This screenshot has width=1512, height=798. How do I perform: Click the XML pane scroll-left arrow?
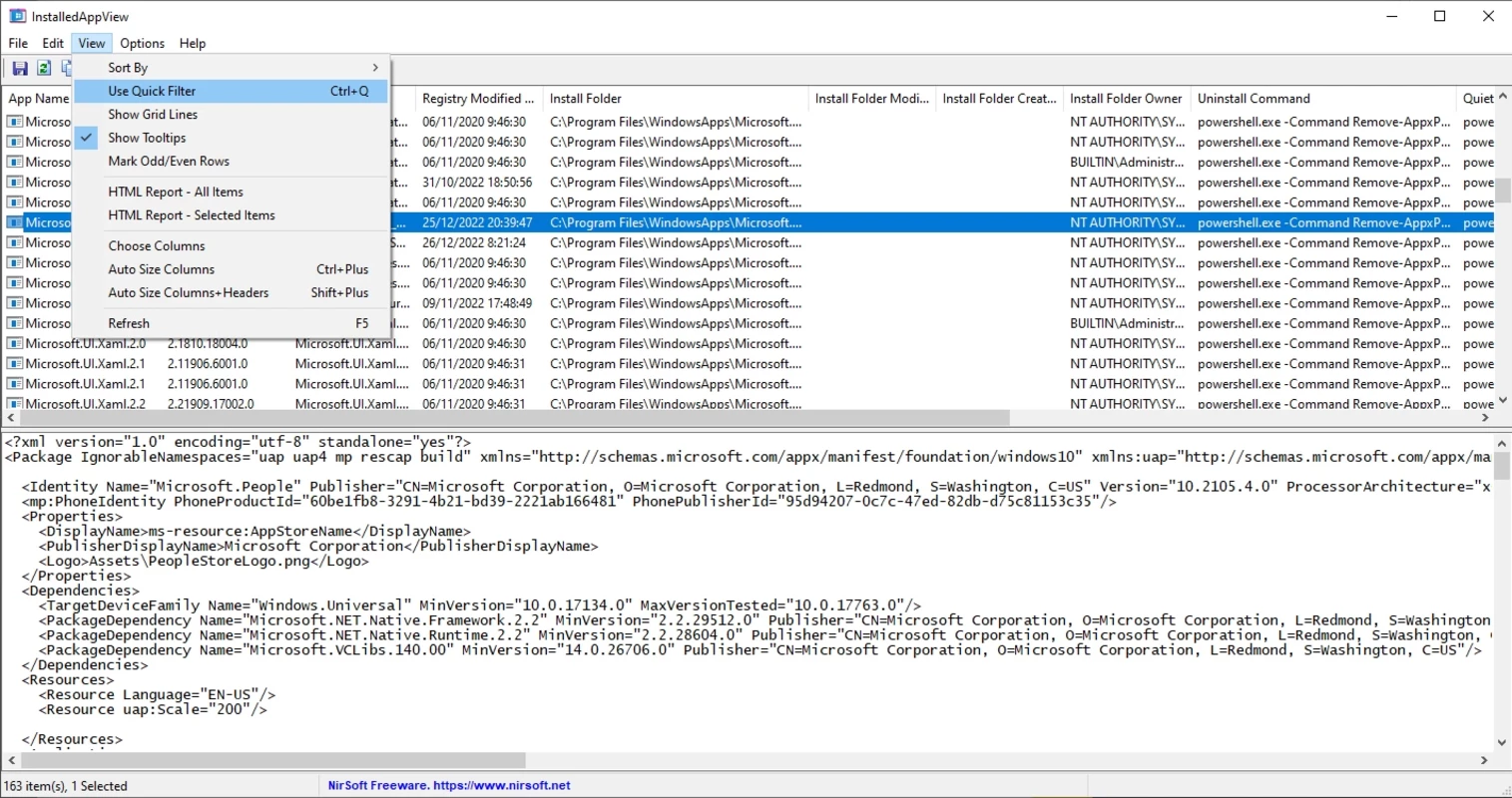pos(10,760)
